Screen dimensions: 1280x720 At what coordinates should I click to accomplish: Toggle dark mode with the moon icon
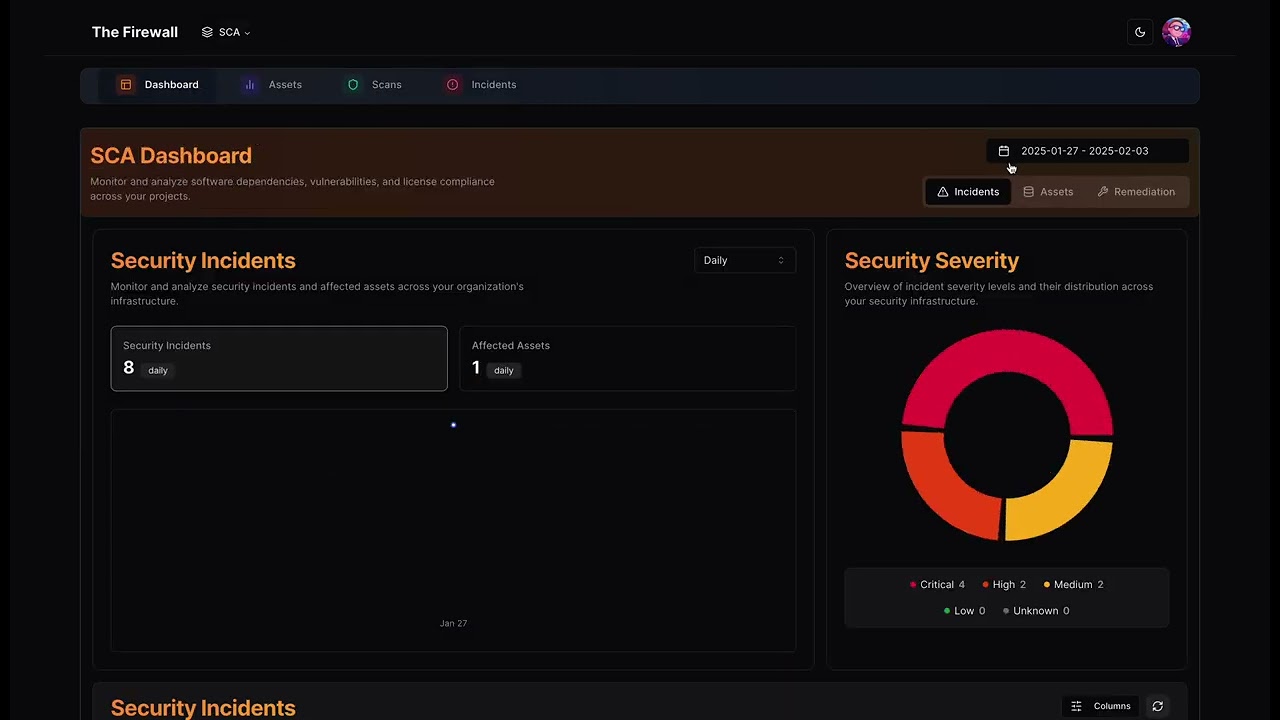pos(1140,31)
